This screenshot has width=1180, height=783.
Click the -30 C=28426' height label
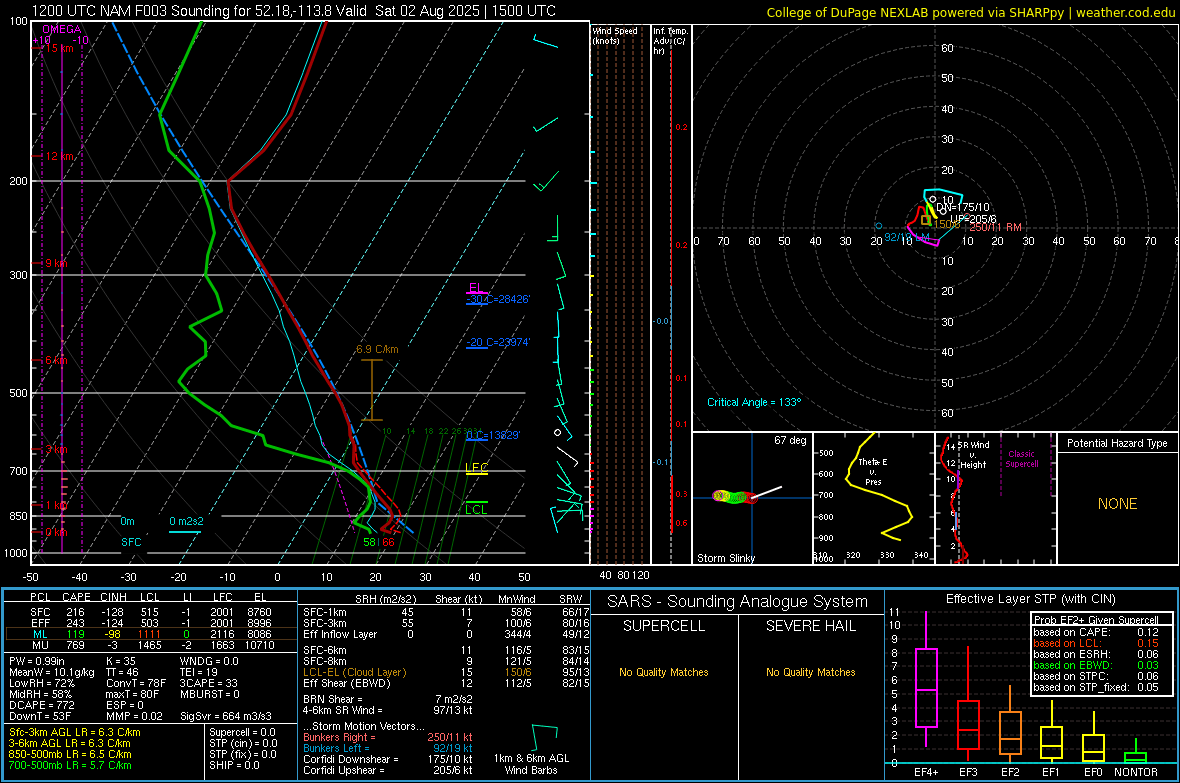[x=498, y=299]
